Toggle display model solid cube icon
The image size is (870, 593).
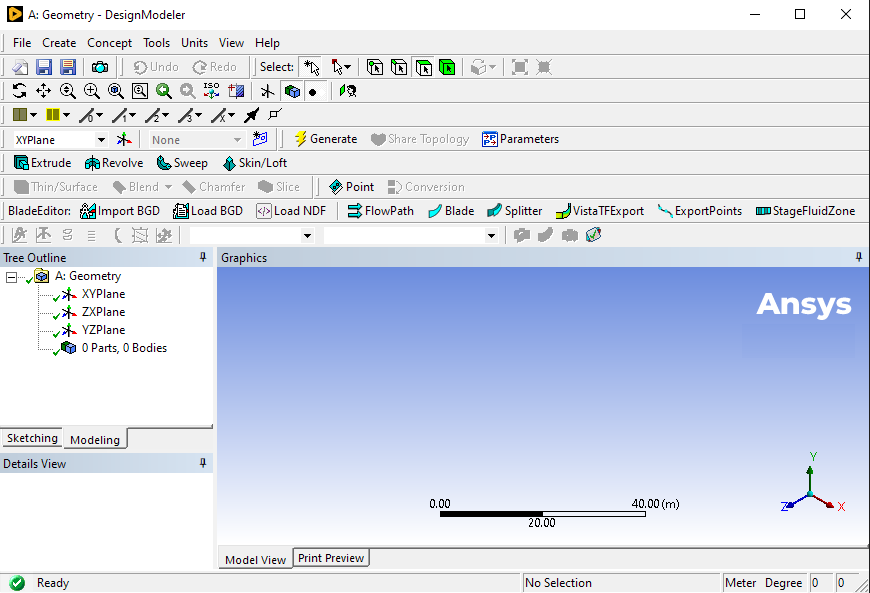[292, 91]
